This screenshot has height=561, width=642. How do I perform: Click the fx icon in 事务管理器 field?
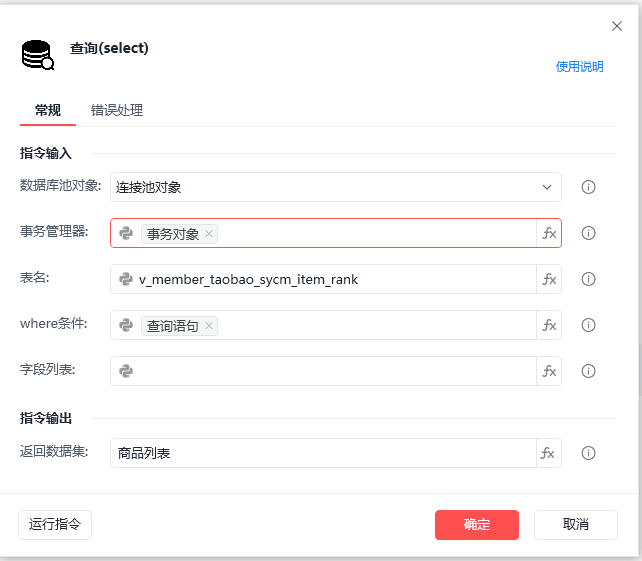(x=549, y=233)
